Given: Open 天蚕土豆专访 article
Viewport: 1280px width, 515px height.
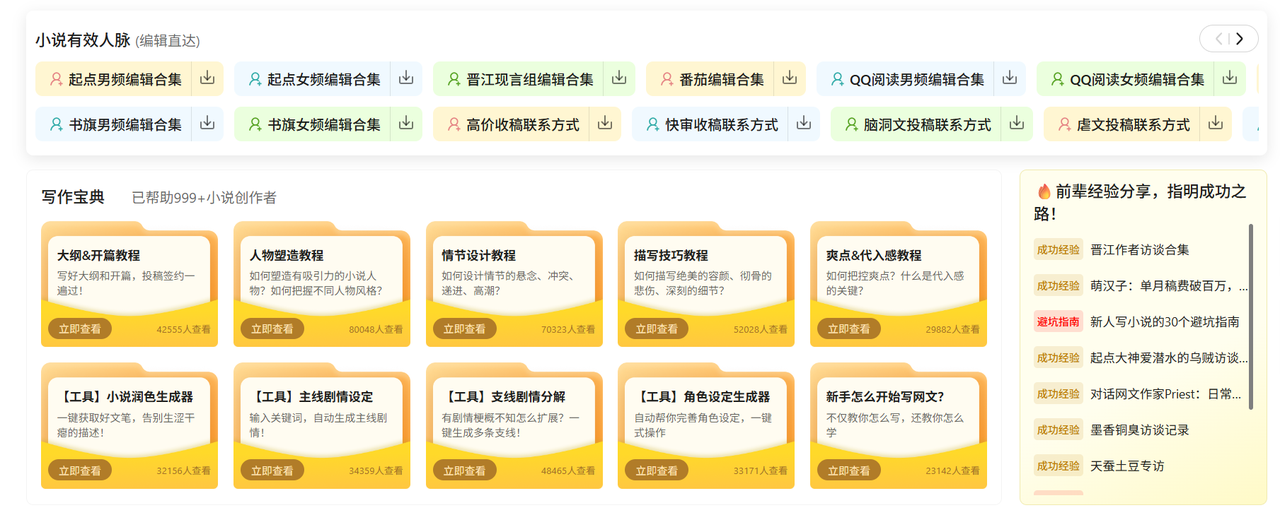Looking at the screenshot, I should click(x=1127, y=466).
